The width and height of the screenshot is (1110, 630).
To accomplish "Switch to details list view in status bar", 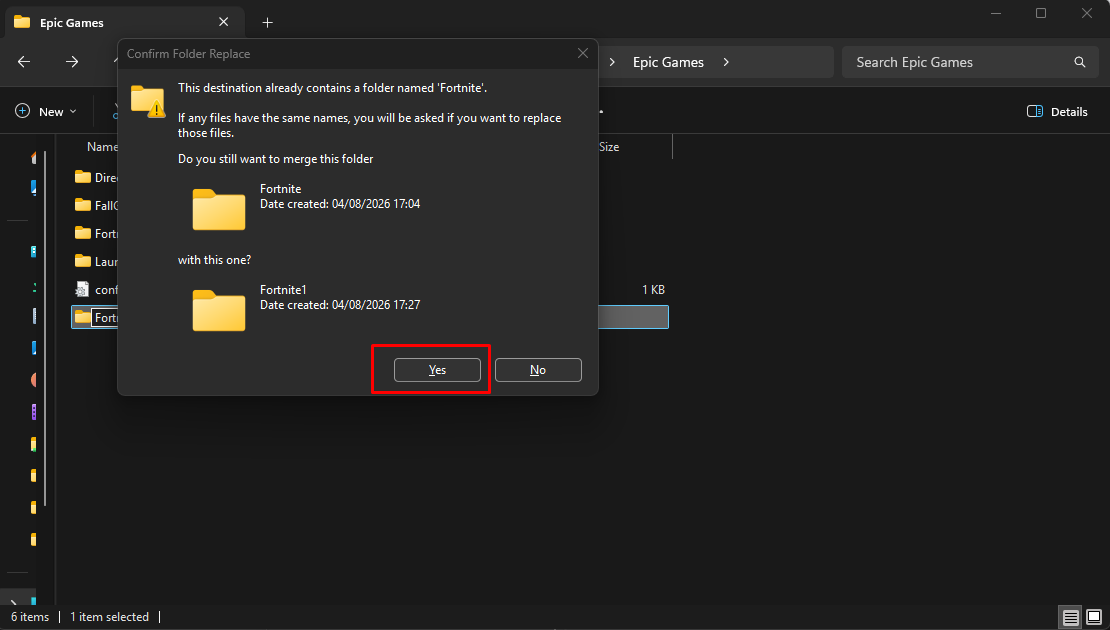I will (1070, 617).
